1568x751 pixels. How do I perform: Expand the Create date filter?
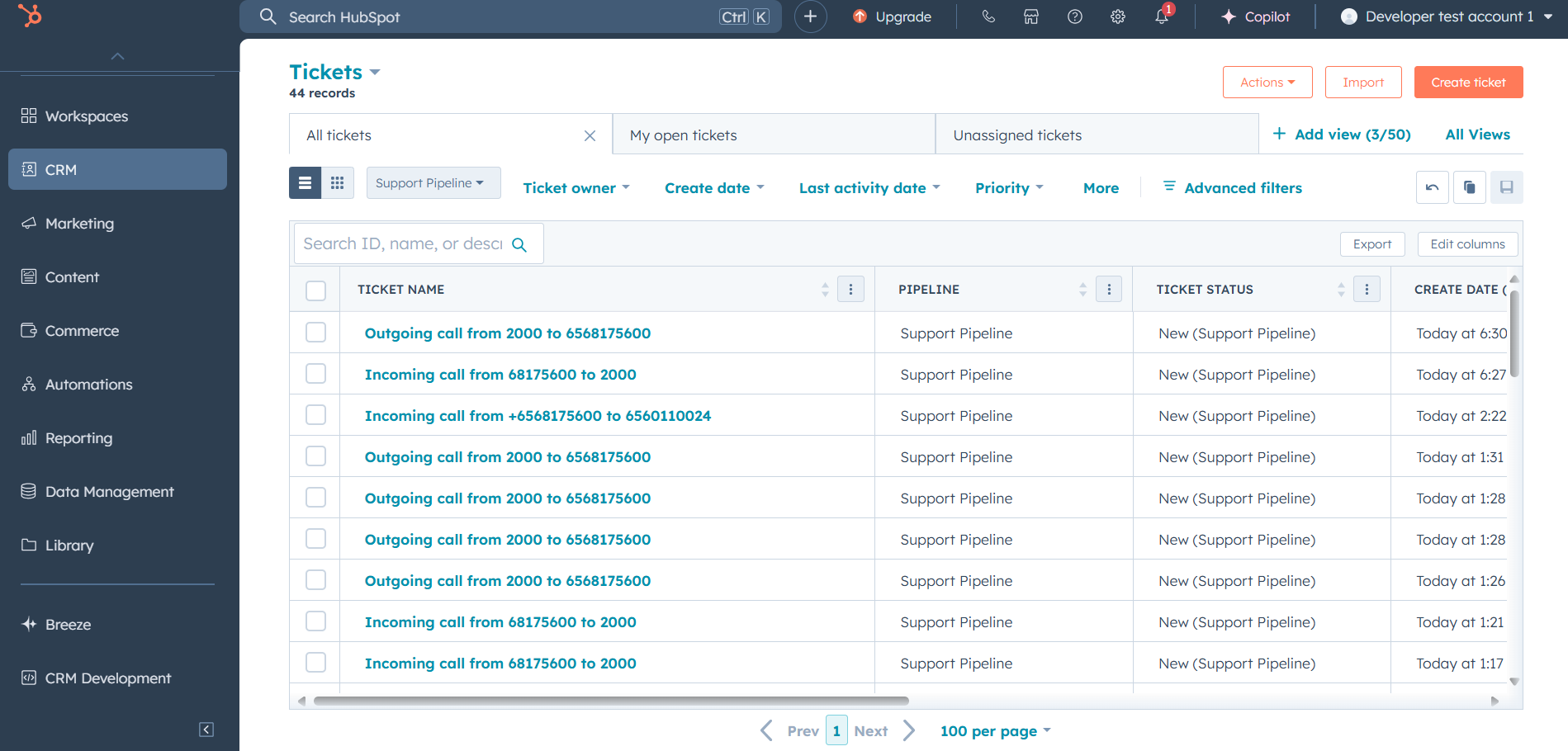coord(714,188)
